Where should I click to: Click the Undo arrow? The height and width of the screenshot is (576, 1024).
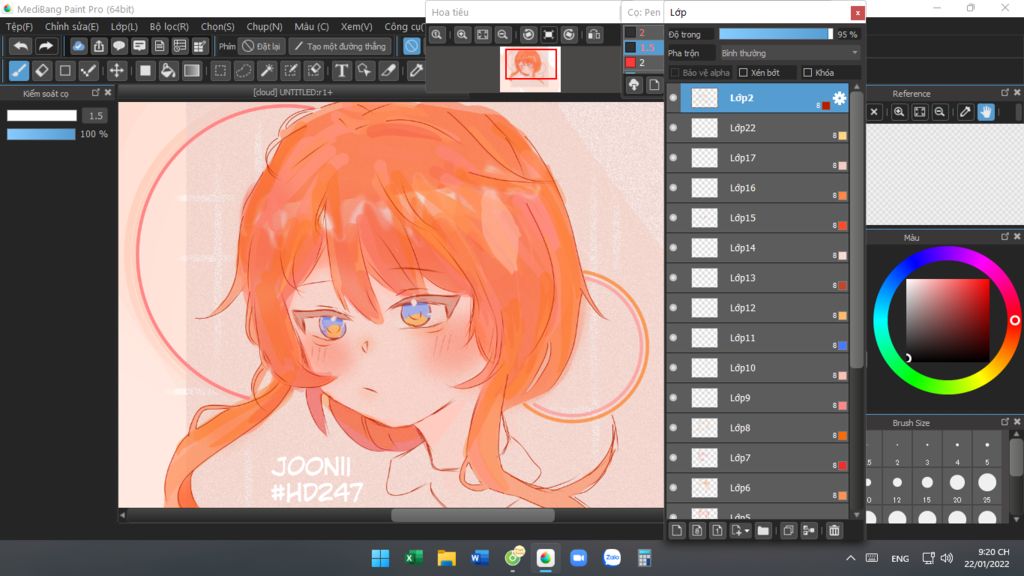(21, 46)
